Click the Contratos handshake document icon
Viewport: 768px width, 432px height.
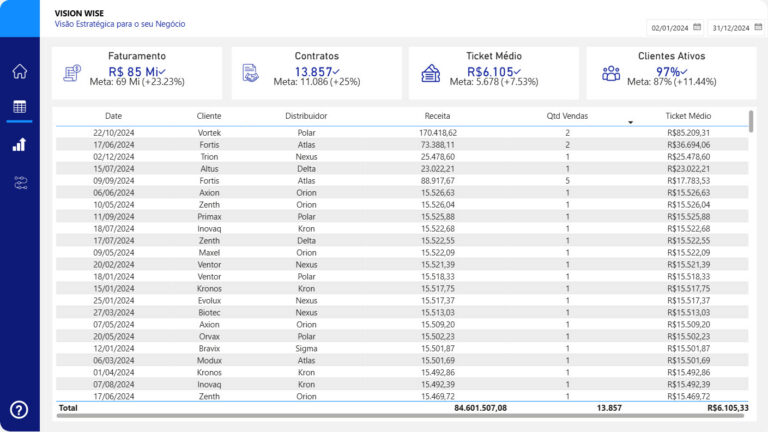coord(251,73)
